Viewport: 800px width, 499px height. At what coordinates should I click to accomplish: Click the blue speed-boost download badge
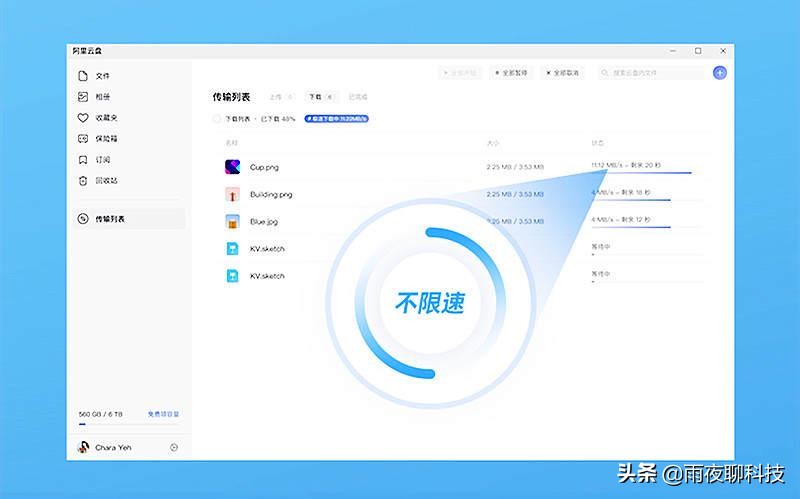click(x=336, y=119)
